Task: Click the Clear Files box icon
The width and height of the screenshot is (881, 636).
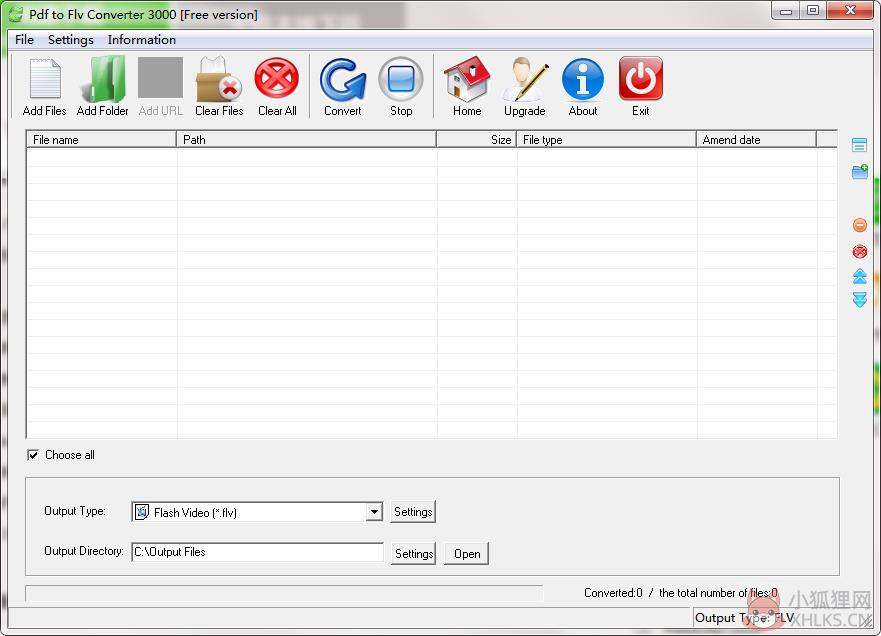Action: (x=219, y=79)
